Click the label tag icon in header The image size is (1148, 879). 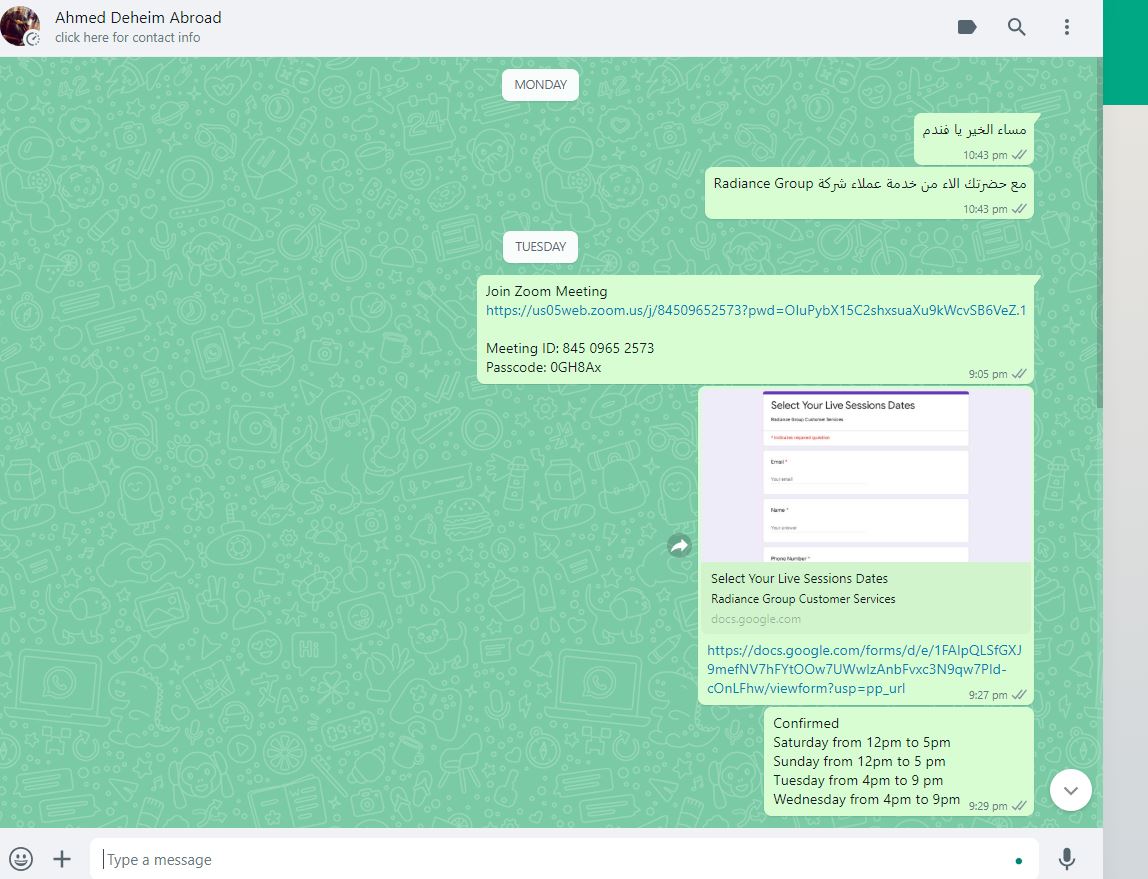point(967,27)
